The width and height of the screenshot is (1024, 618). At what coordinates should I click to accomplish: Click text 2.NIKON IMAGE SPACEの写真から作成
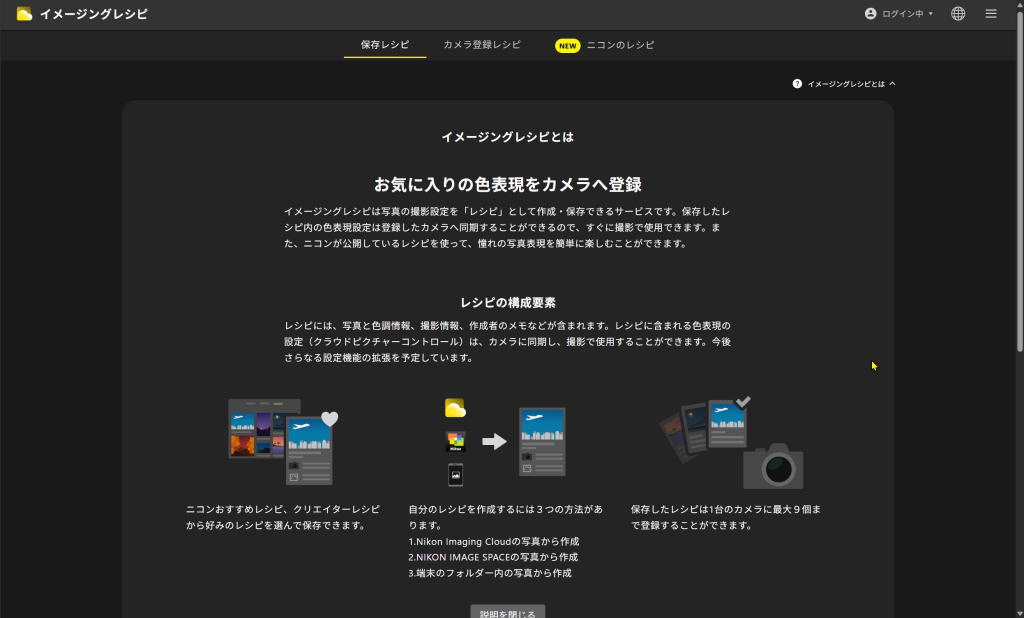(493, 557)
